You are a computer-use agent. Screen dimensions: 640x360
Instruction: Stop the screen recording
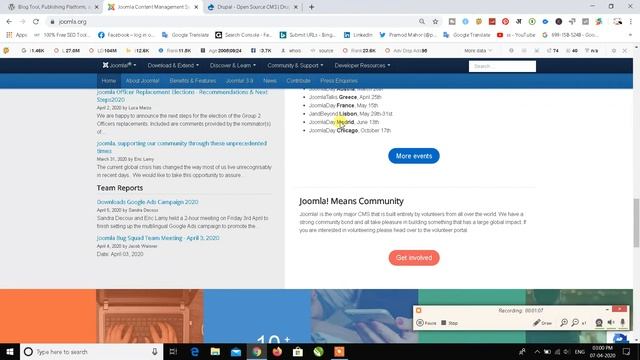click(449, 323)
